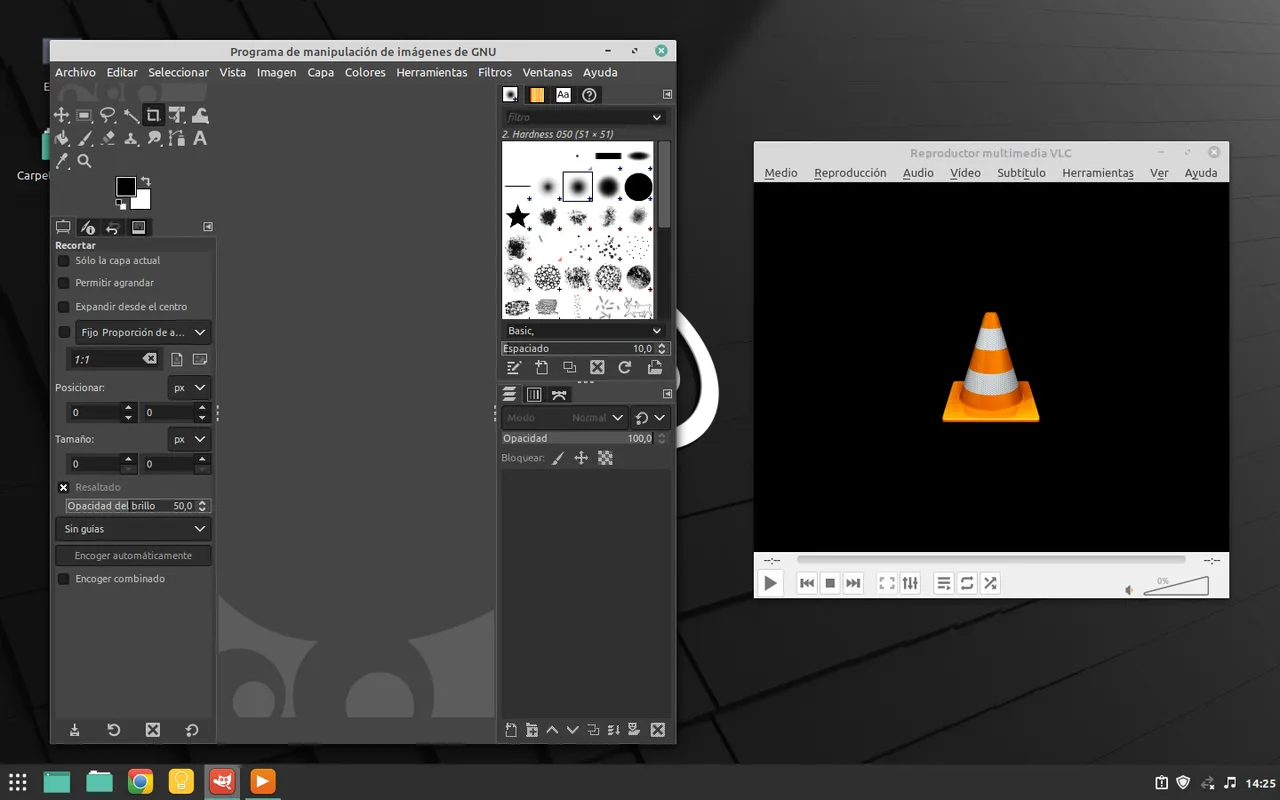Toggle the Fijo fixed aspect checkbox
Image resolution: width=1280 pixels, height=800 pixels.
click(64, 332)
